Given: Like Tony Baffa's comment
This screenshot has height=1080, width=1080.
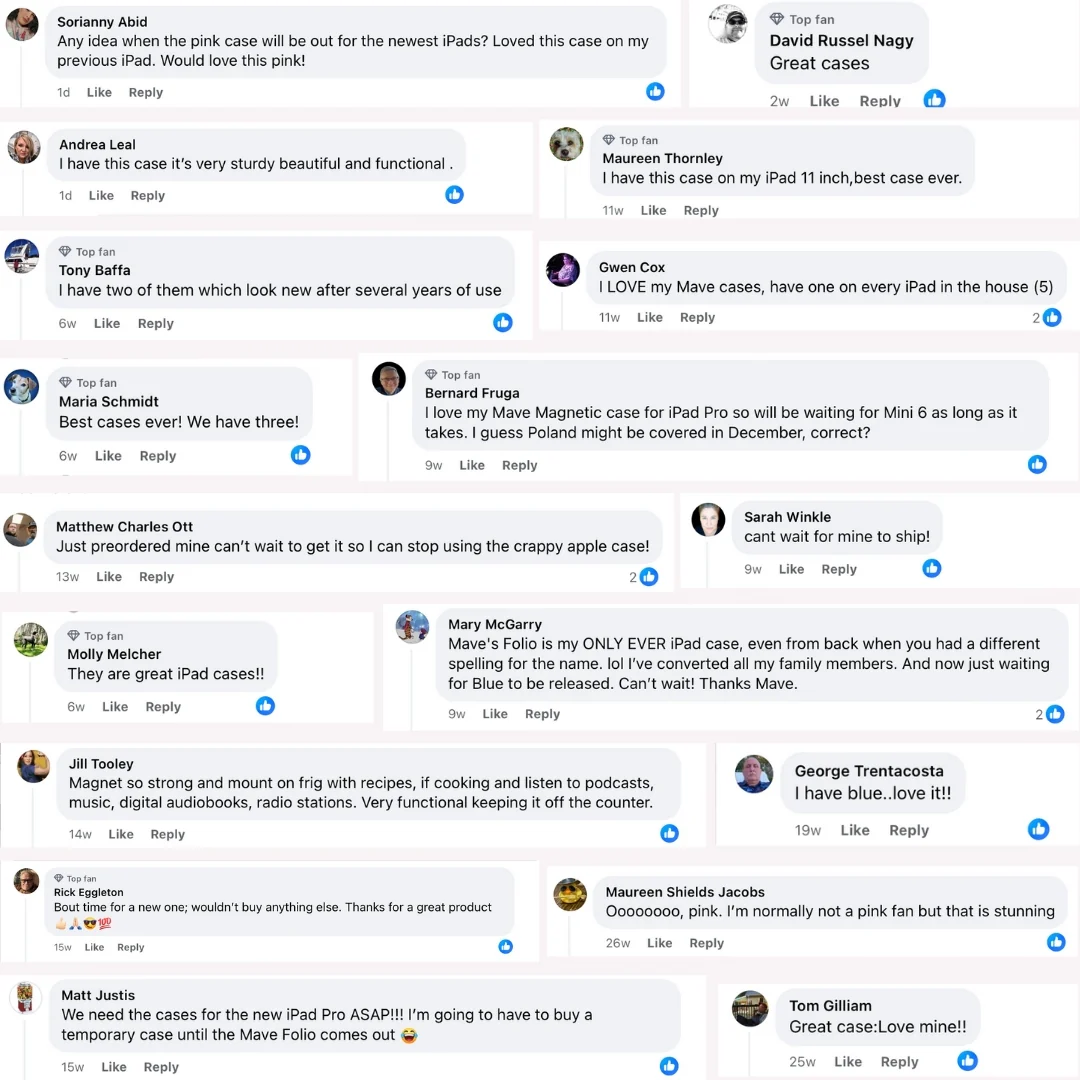Looking at the screenshot, I should point(107,323).
